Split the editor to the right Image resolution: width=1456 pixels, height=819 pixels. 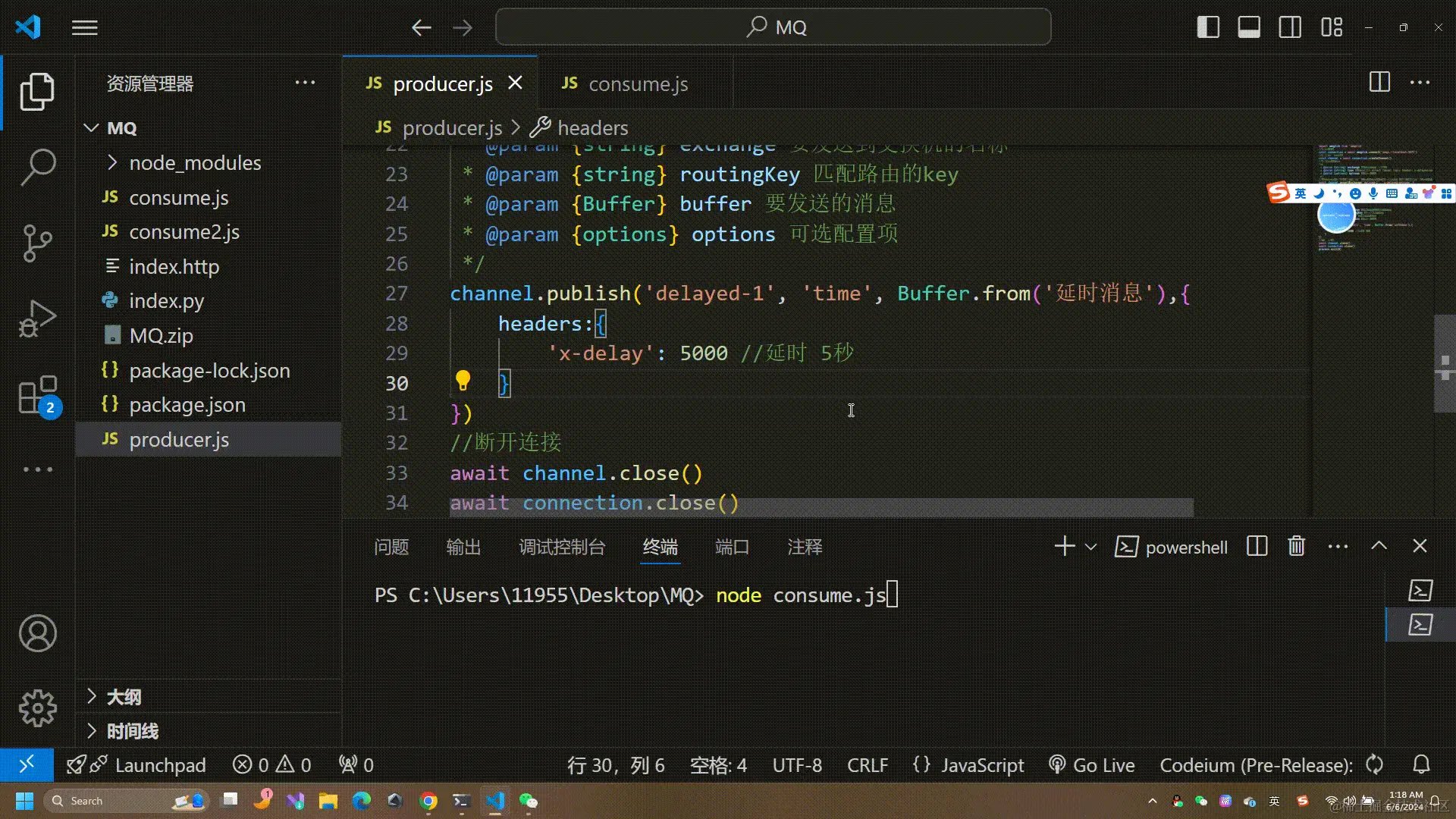(x=1379, y=82)
